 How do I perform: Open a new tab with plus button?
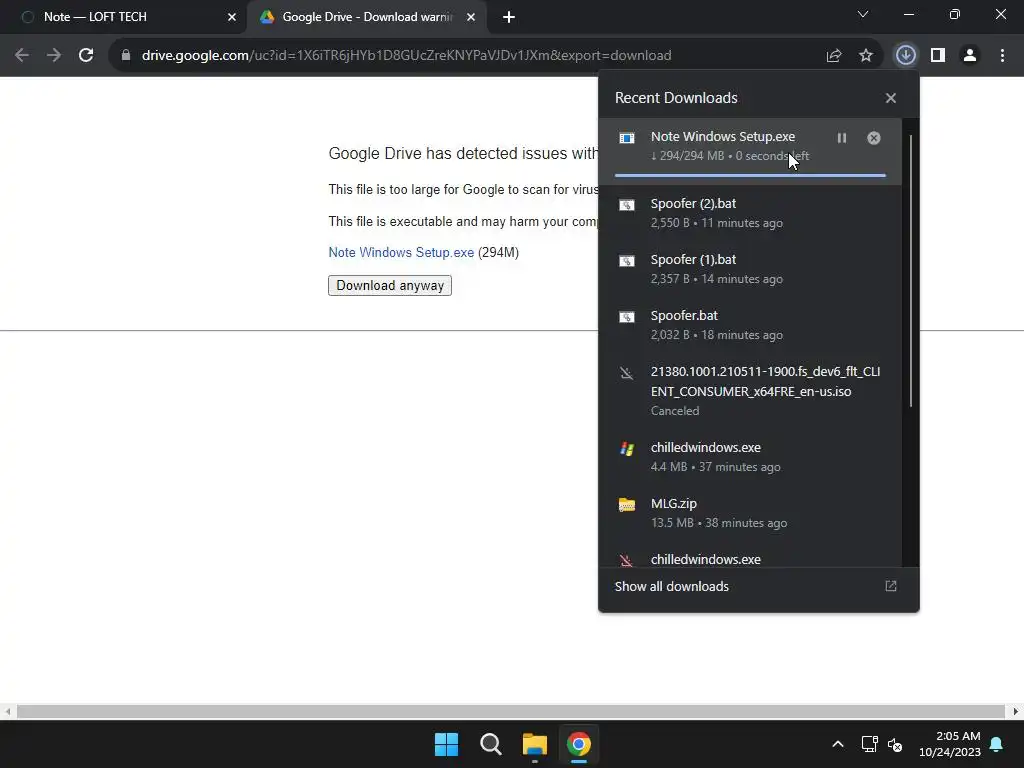point(509,17)
